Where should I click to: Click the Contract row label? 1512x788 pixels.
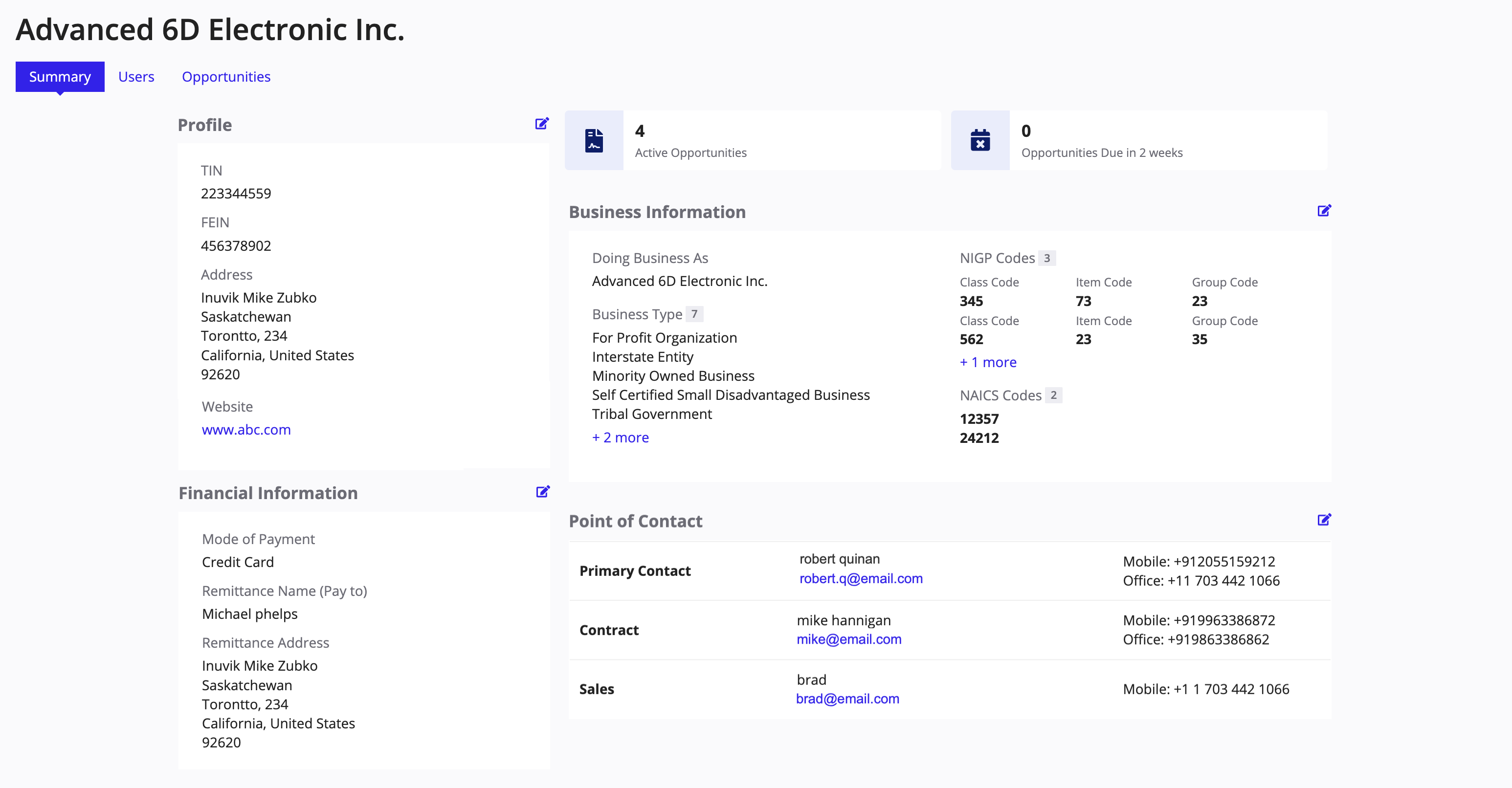click(x=609, y=630)
